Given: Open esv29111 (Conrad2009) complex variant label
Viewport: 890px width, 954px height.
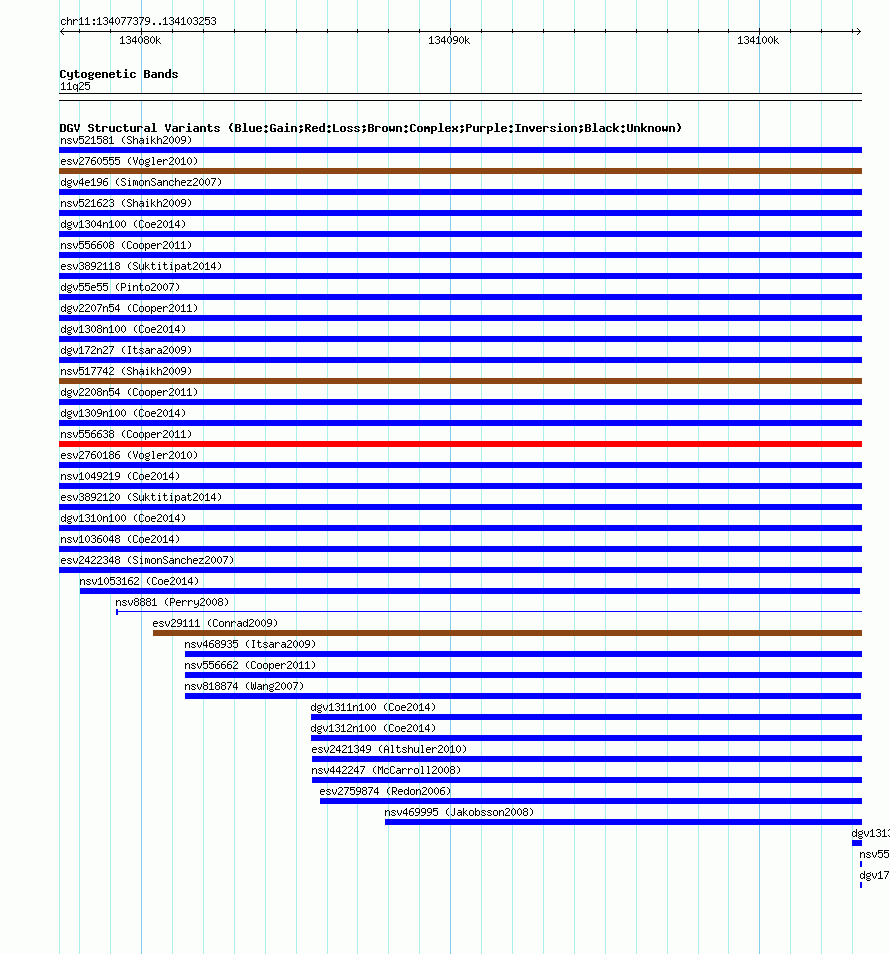Looking at the screenshot, I should tap(215, 623).
